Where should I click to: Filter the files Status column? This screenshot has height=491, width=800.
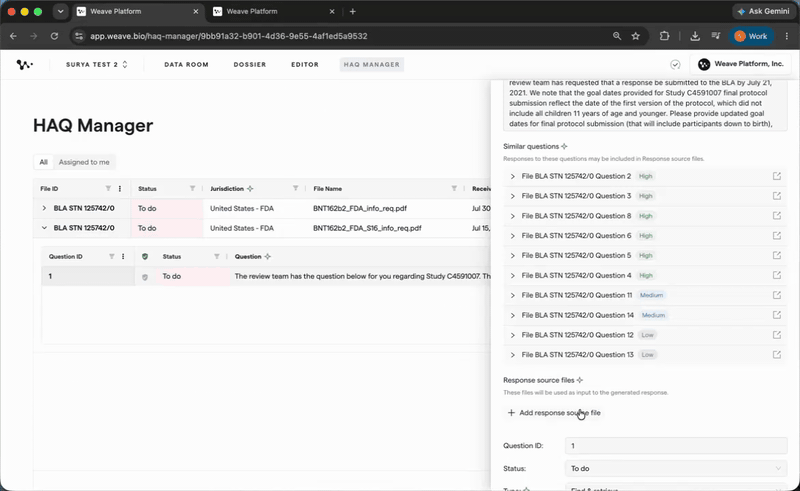[192, 188]
